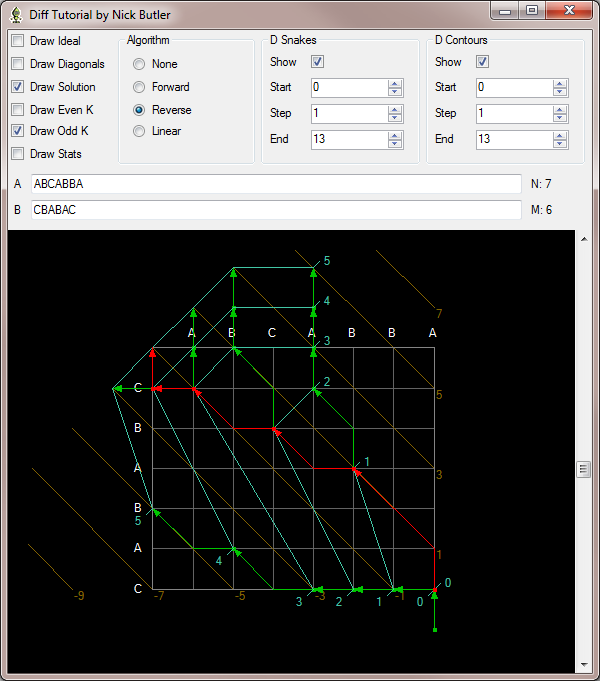Increase the D Snakes Start value
600x681 pixels.
(394, 84)
